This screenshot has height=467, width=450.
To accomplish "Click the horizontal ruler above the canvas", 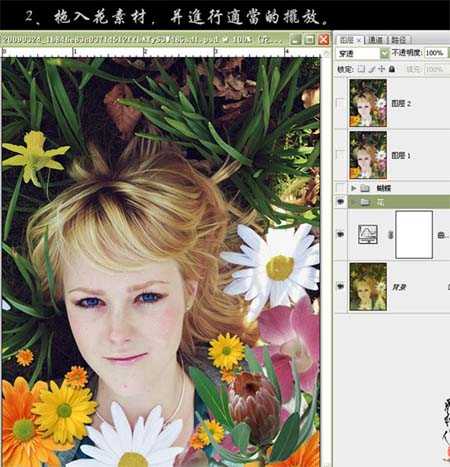I will 162,52.
